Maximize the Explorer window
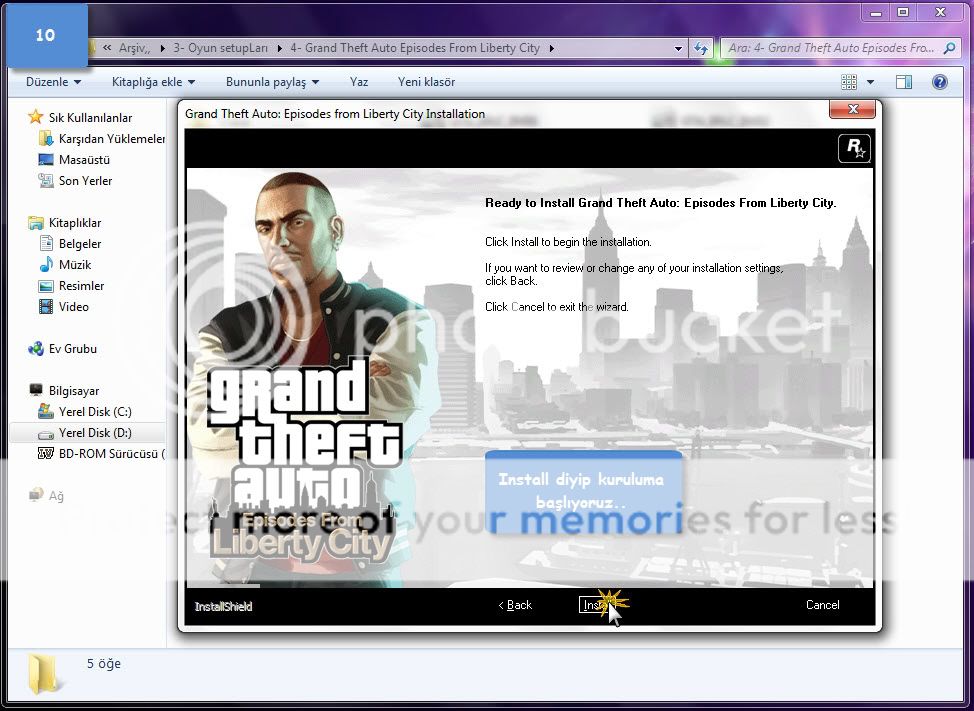Viewport: 974px width, 711px height. click(x=903, y=12)
